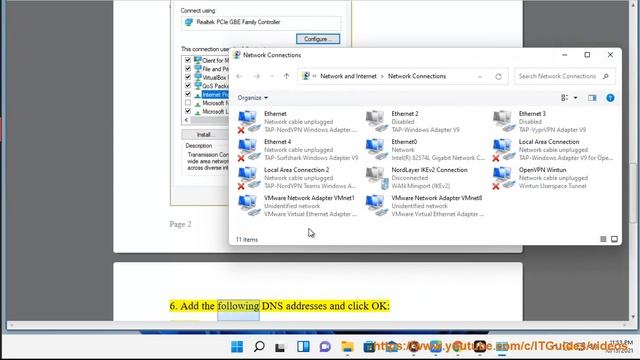640x360 pixels.
Task: Toggle QoS Packet Scheduler checkbox
Action: point(188,86)
